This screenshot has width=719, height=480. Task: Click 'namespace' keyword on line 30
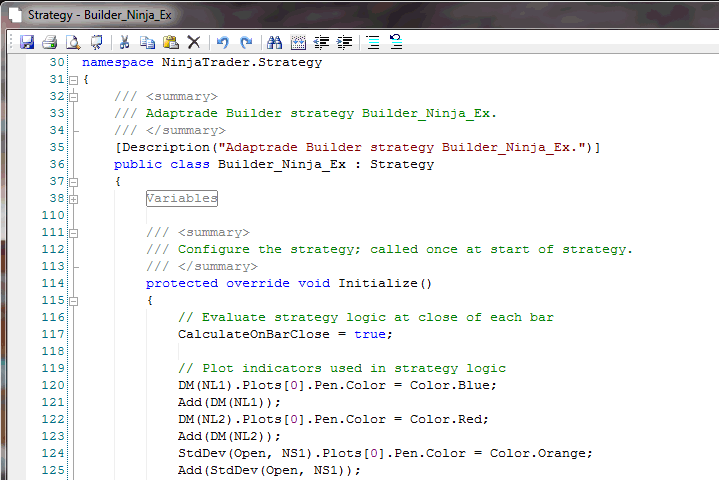(118, 62)
